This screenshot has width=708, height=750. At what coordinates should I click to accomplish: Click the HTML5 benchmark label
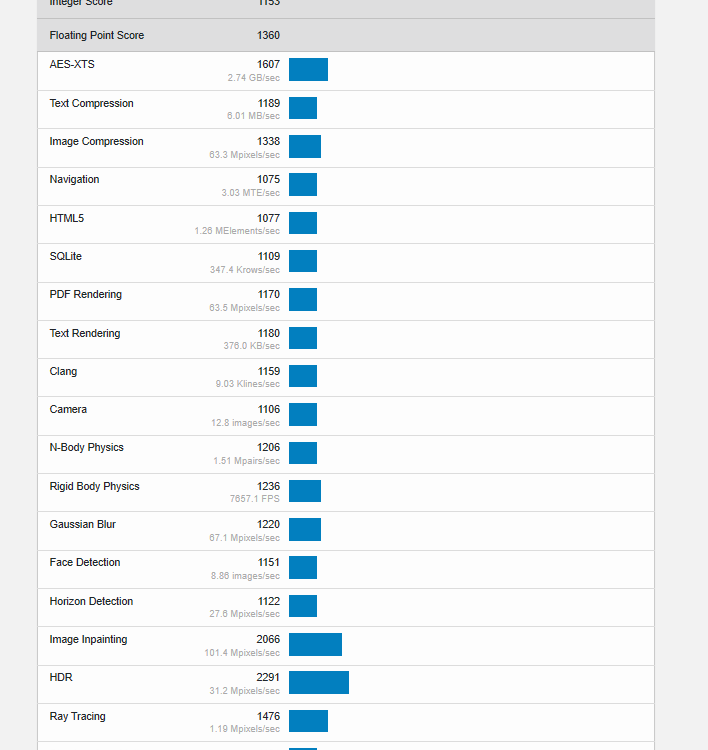pyautogui.click(x=66, y=218)
